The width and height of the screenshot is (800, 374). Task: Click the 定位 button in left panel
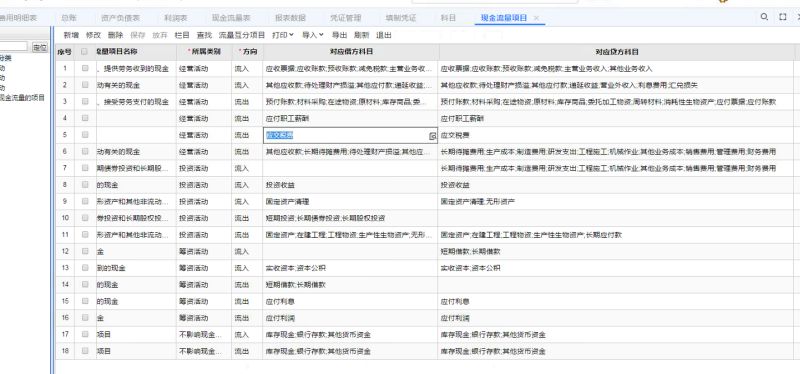coord(40,47)
